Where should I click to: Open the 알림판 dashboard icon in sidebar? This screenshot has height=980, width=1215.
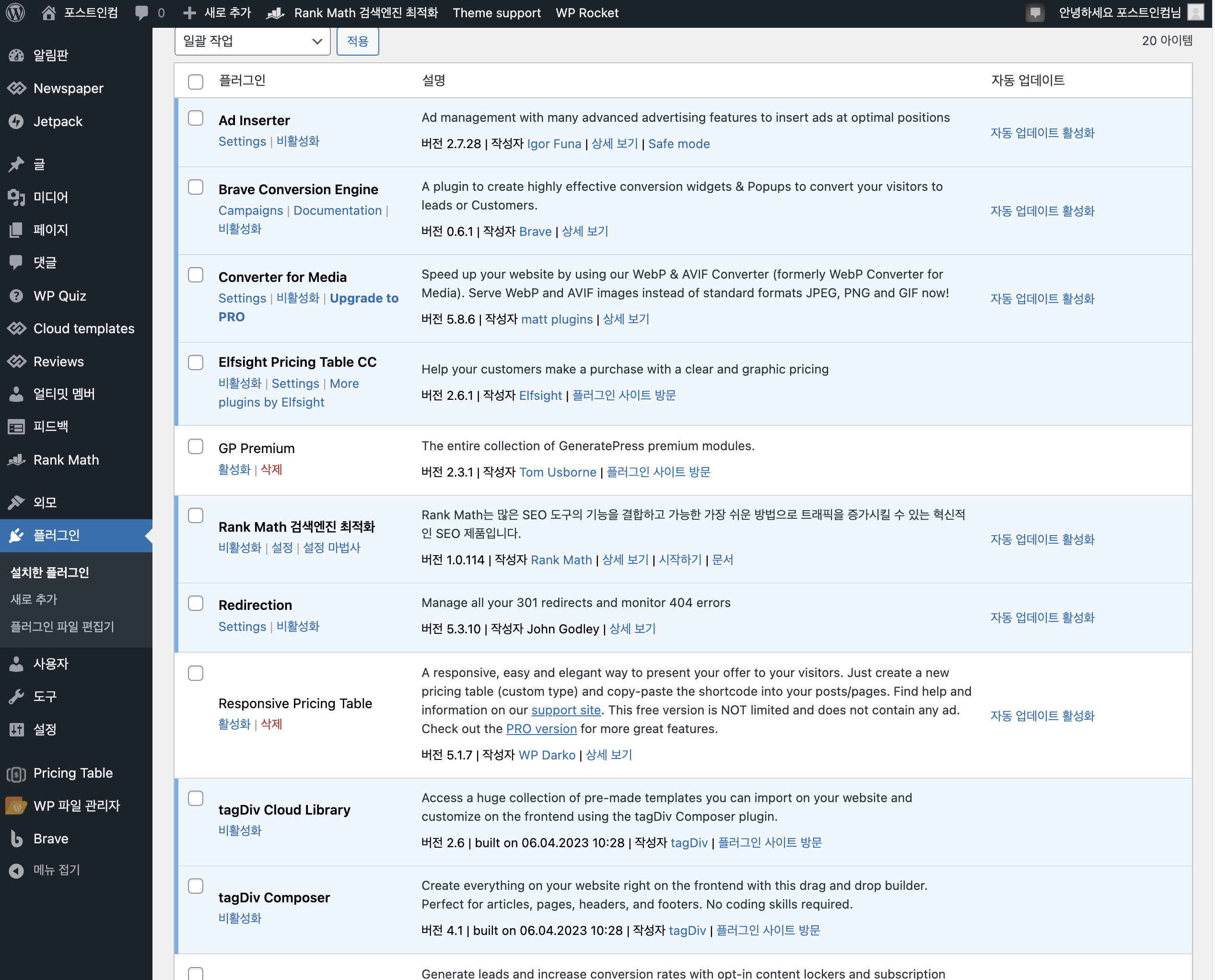(16, 55)
